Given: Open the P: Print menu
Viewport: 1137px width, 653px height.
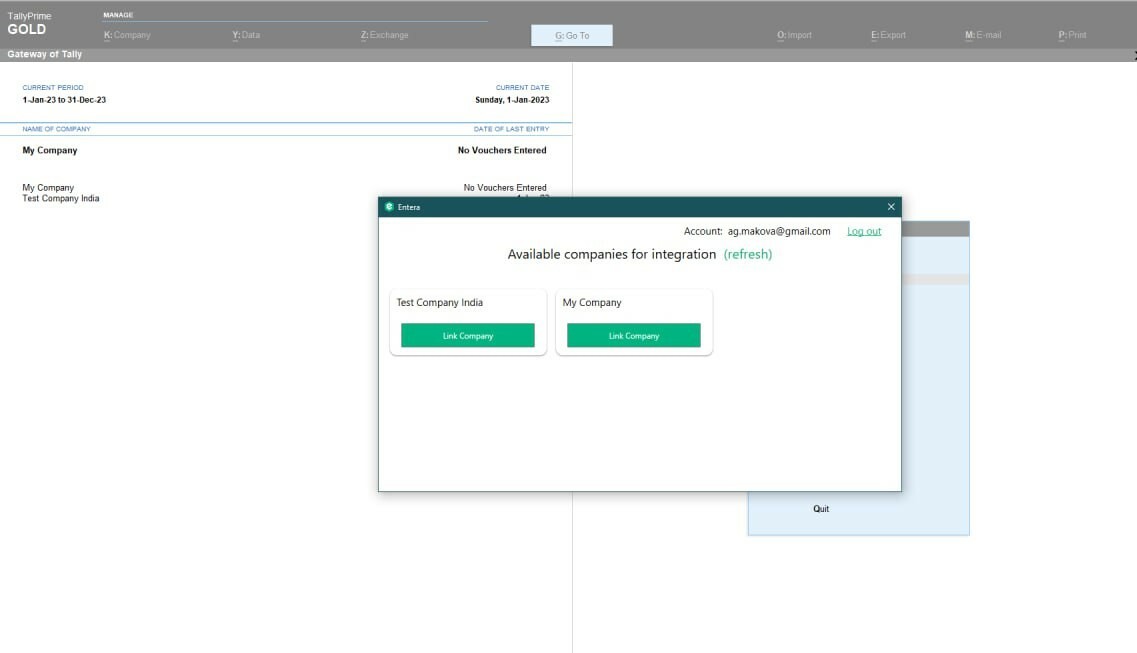Looking at the screenshot, I should point(1072,35).
